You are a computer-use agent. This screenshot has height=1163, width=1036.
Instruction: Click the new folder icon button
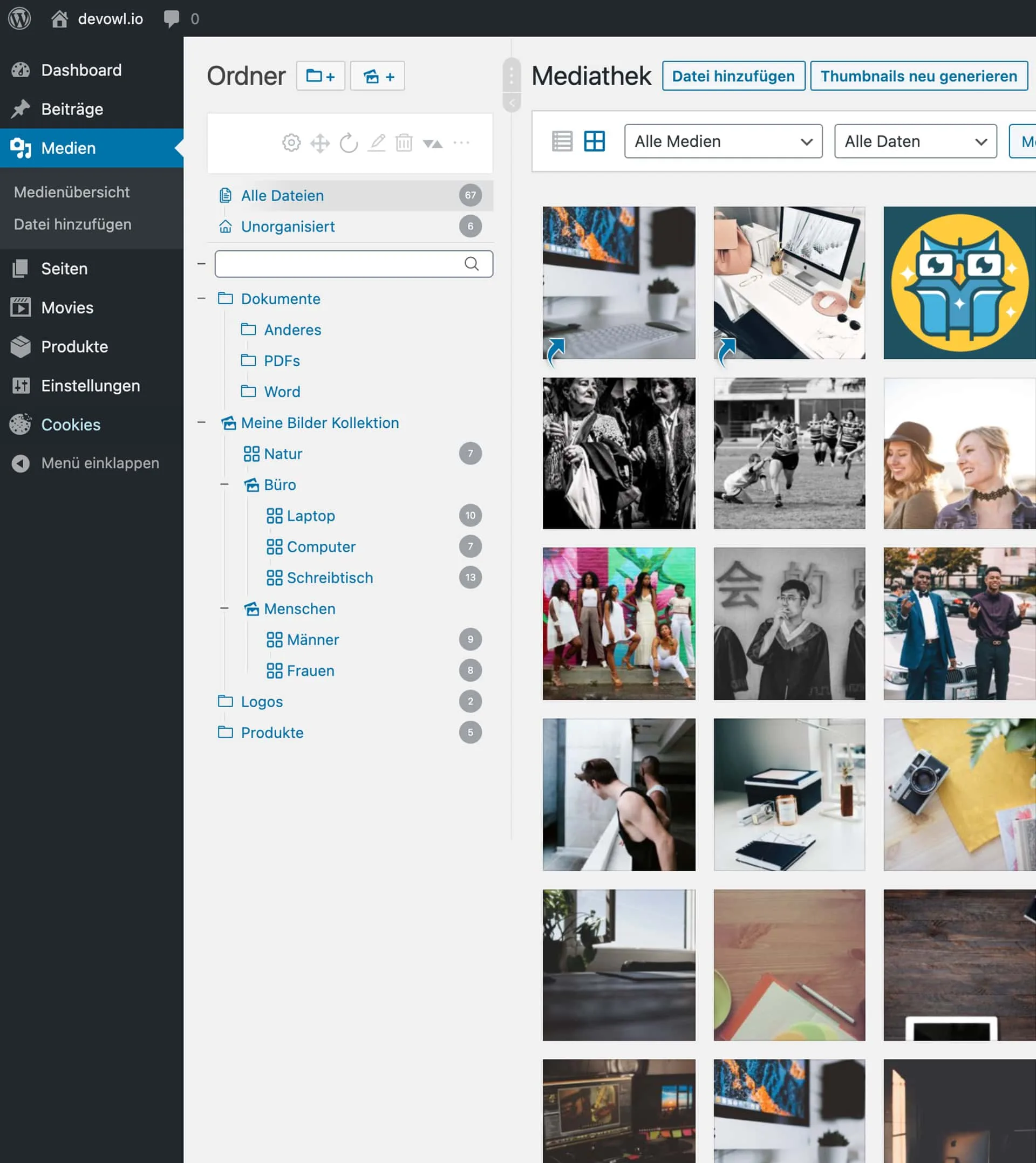pyautogui.click(x=321, y=76)
